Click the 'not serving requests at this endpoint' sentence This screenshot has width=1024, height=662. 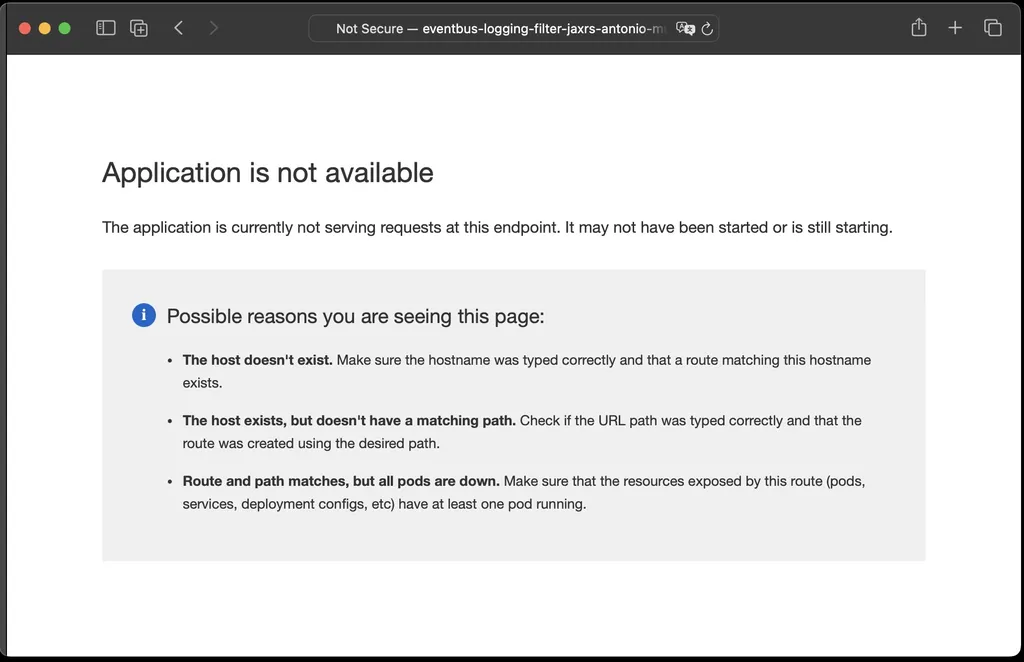(497, 228)
